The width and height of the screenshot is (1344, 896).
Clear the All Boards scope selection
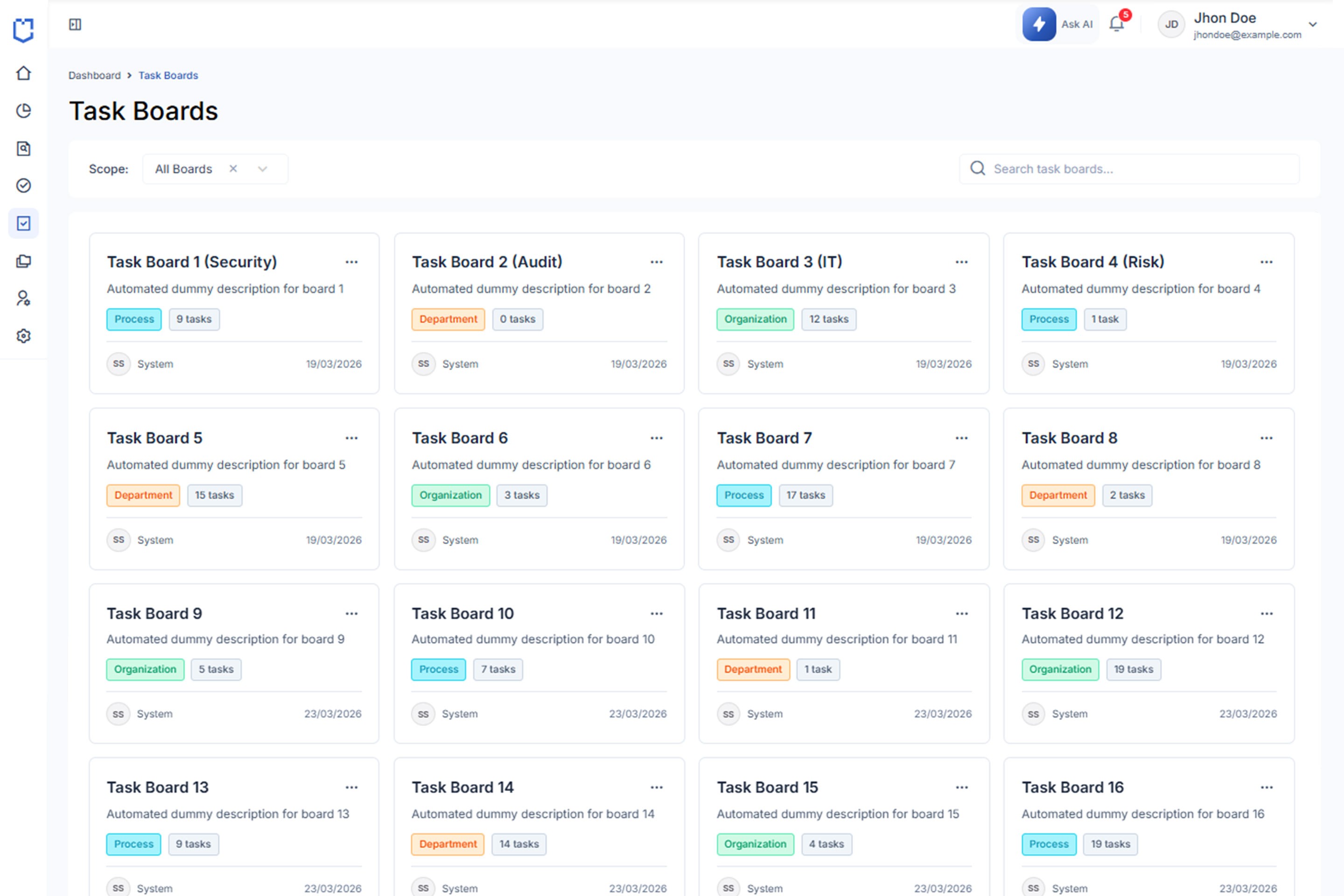coord(233,168)
